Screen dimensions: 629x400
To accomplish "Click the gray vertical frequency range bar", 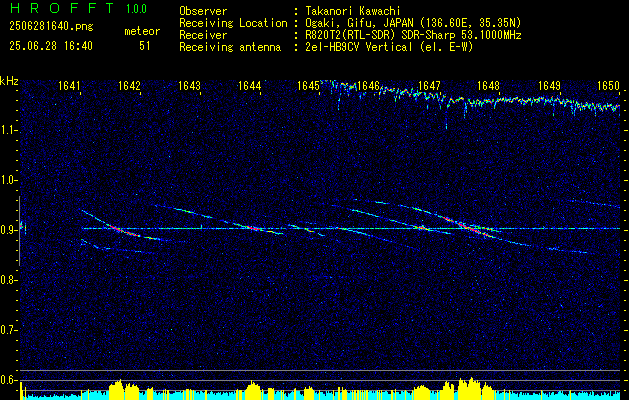I will 19,231.
